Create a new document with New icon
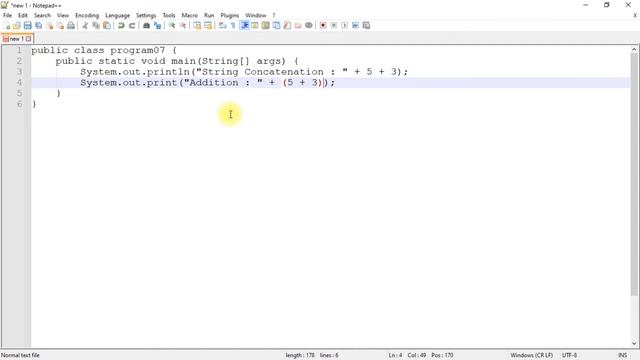 pyautogui.click(x=7, y=26)
